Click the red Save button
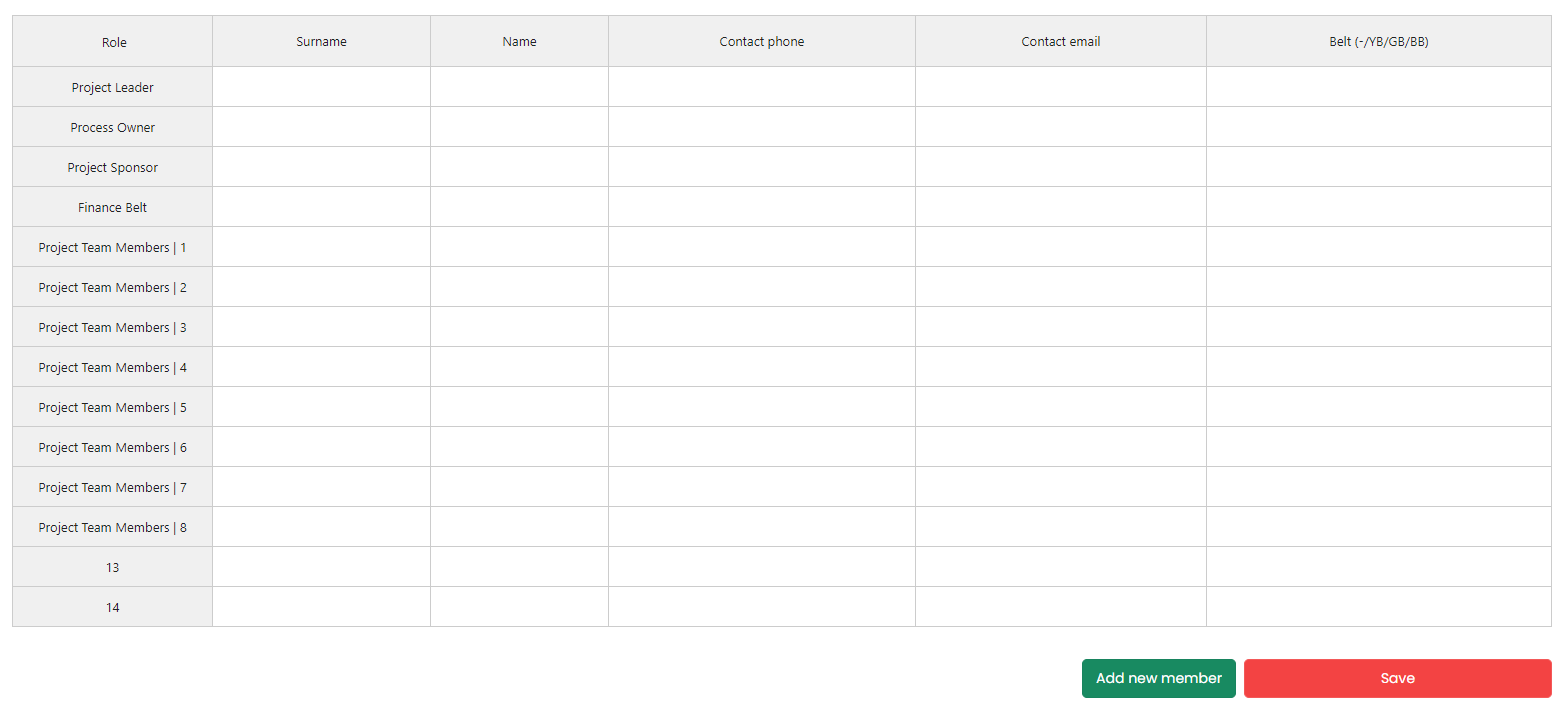The image size is (1559, 711). pyautogui.click(x=1397, y=678)
